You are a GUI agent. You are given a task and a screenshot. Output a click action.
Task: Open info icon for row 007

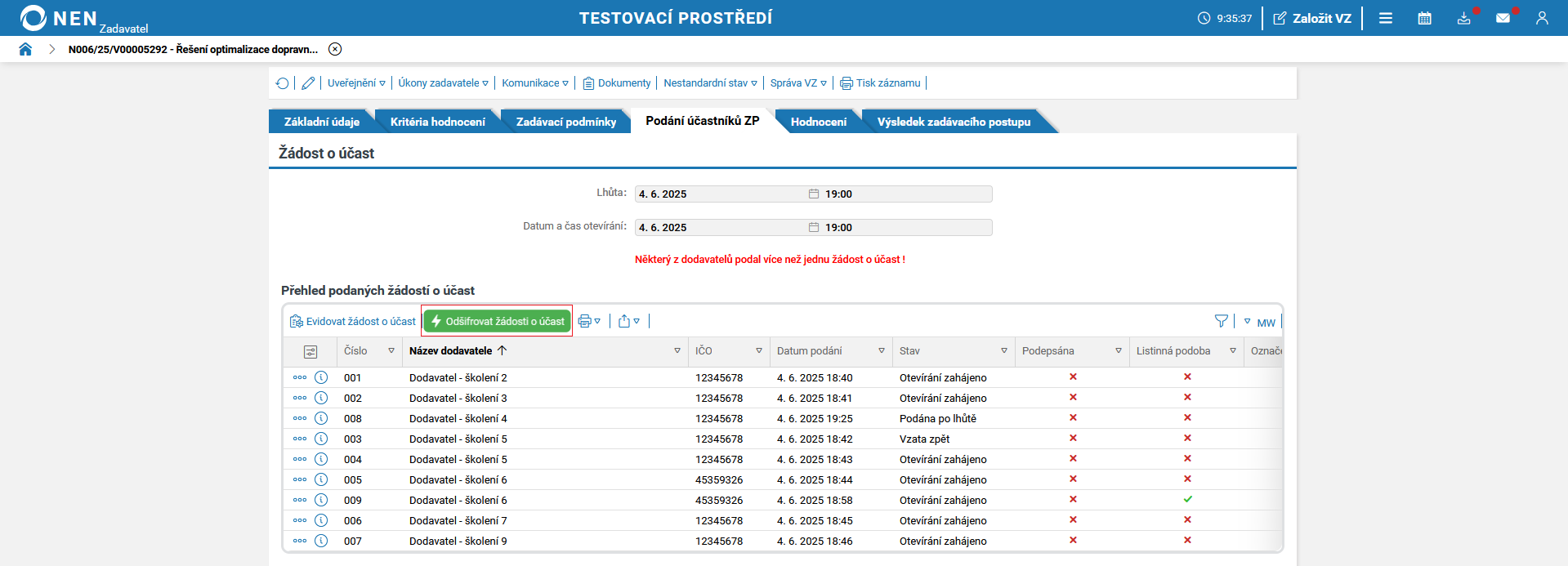[321, 541]
